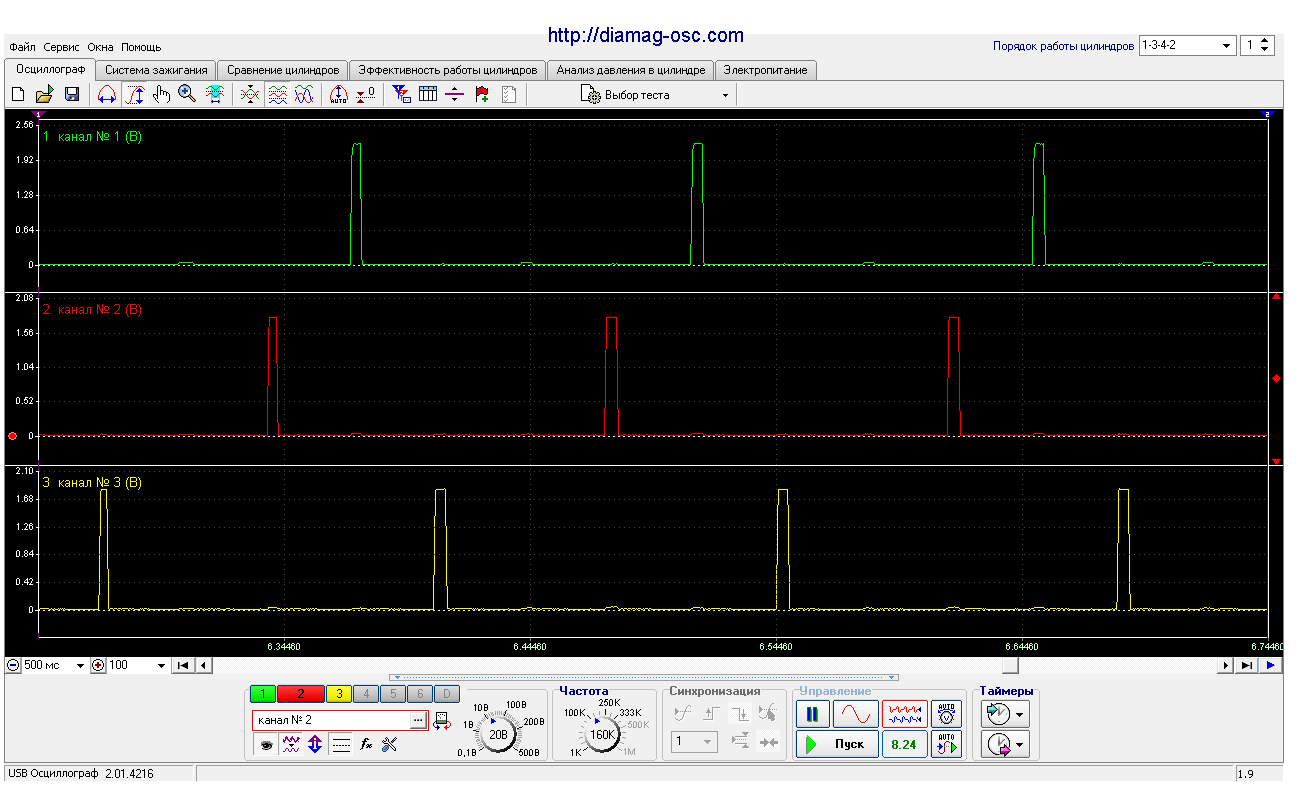This screenshot has height=786, width=1296.
Task: Click the auto voltage range icon
Action: coord(946,714)
